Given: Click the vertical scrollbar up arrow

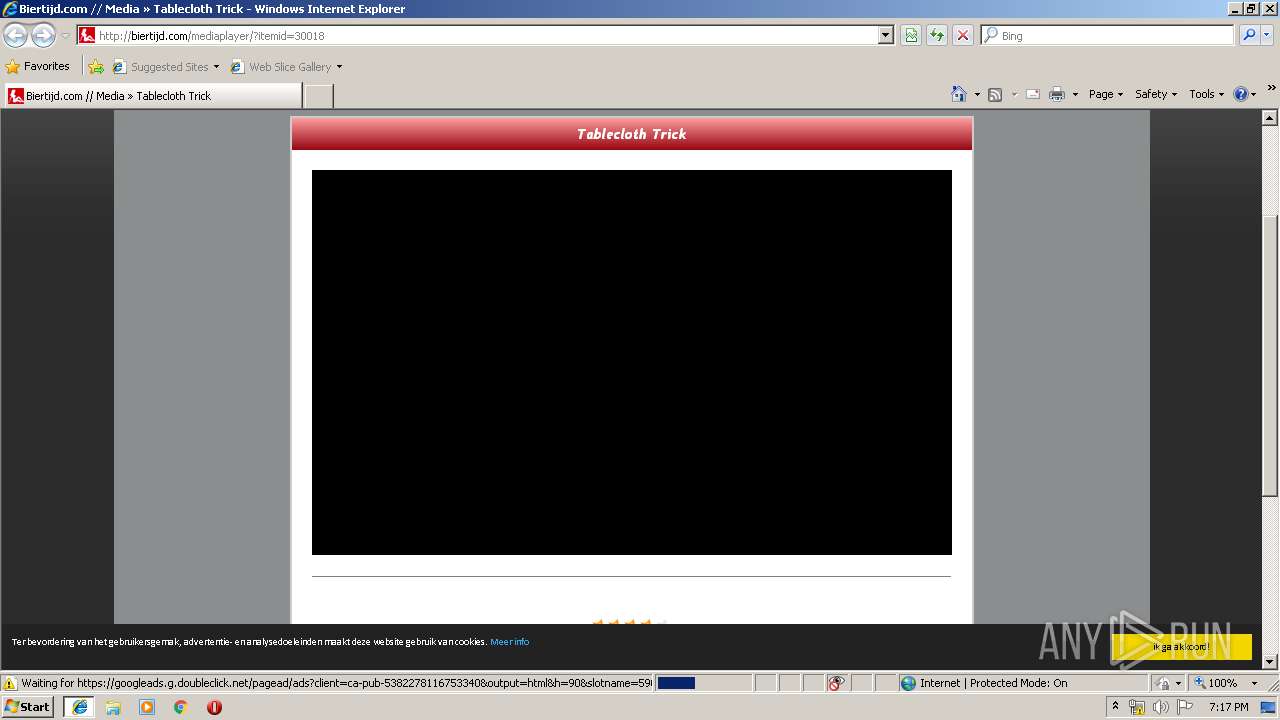Looking at the screenshot, I should (1270, 118).
